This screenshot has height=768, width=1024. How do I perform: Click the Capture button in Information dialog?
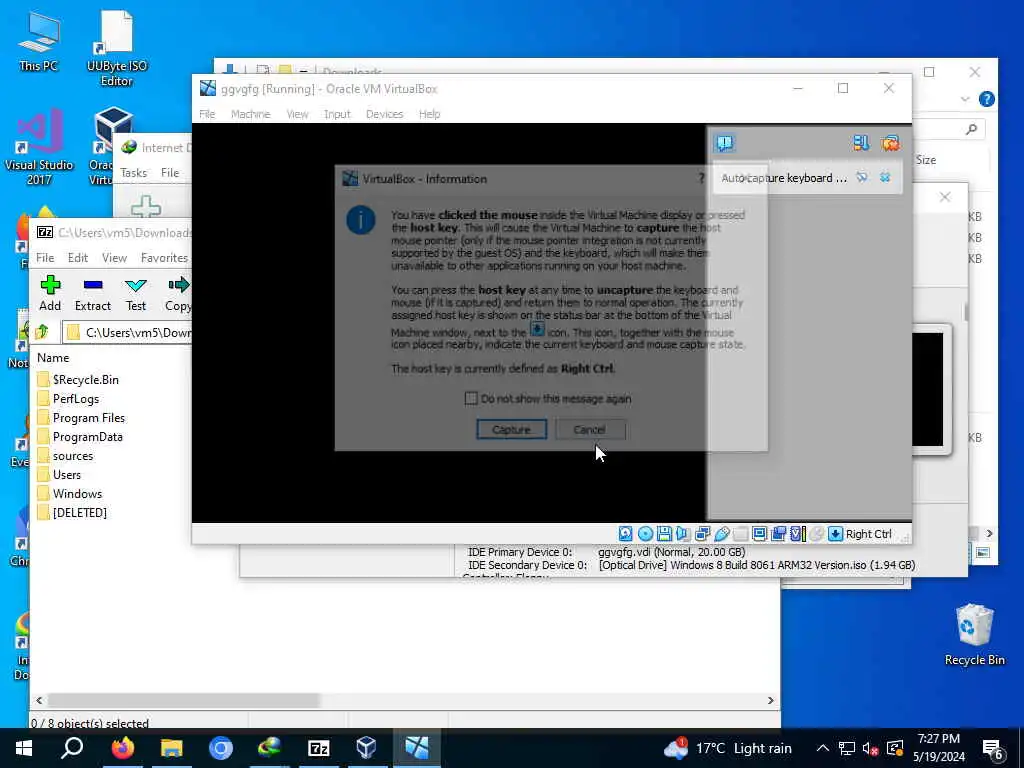tap(511, 430)
